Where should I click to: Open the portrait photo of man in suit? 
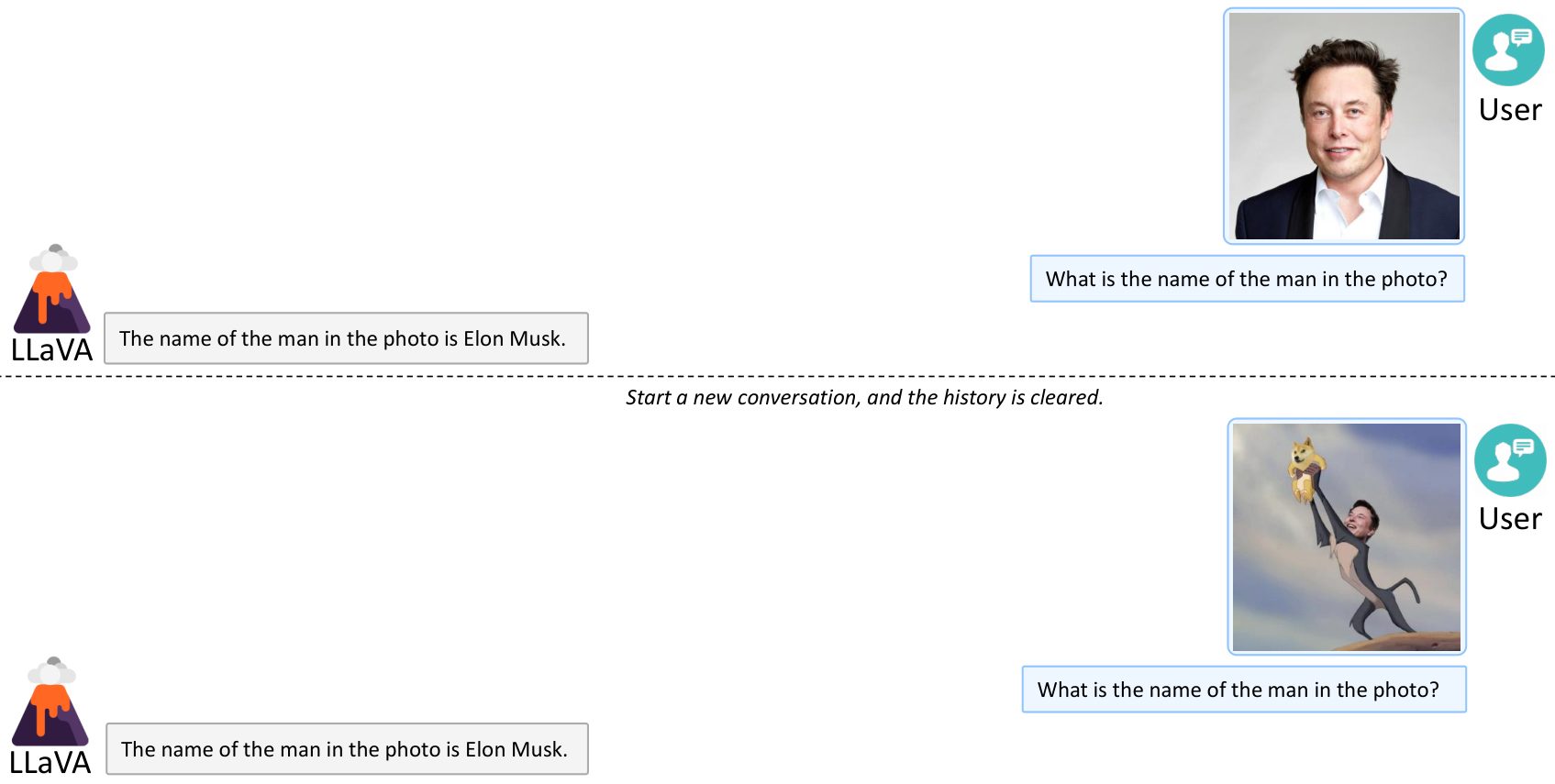[x=1343, y=126]
